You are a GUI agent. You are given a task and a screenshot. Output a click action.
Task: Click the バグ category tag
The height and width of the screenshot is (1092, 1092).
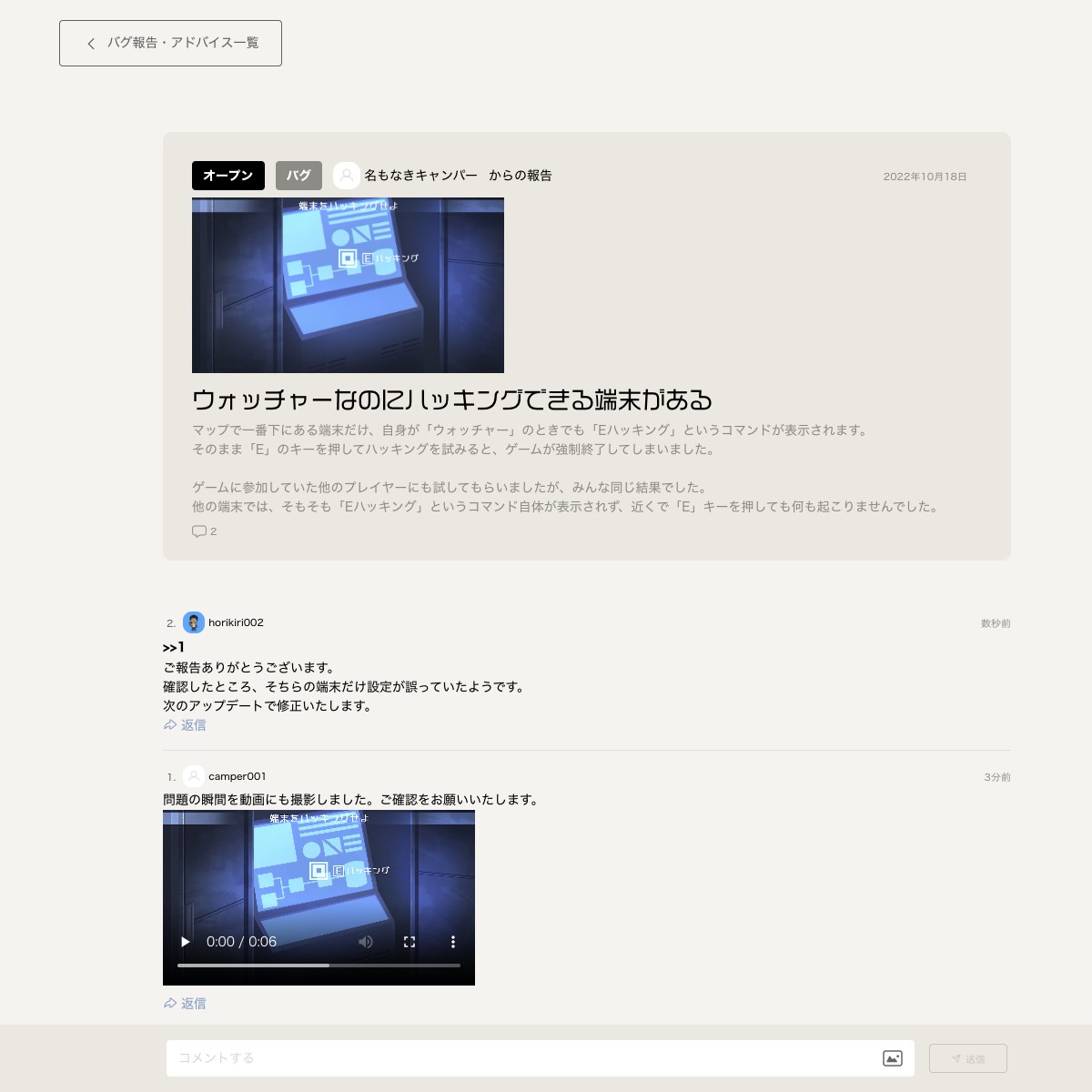[x=298, y=176]
